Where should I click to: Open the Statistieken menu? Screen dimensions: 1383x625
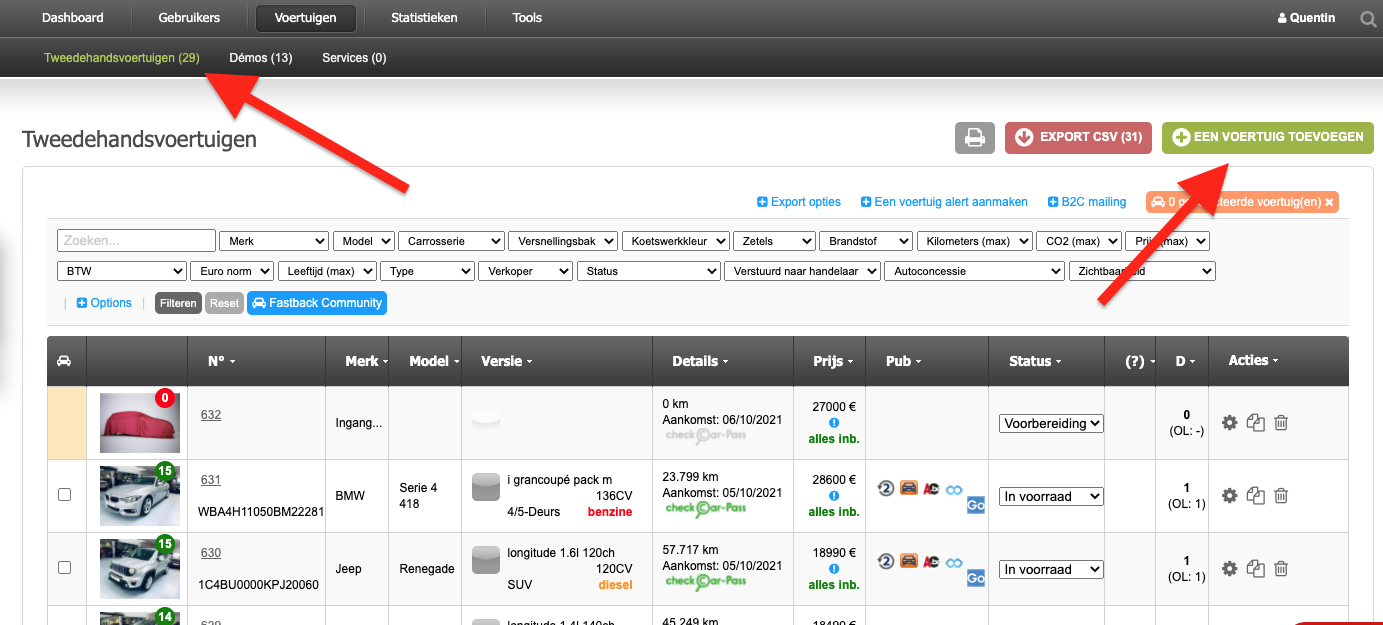424,18
